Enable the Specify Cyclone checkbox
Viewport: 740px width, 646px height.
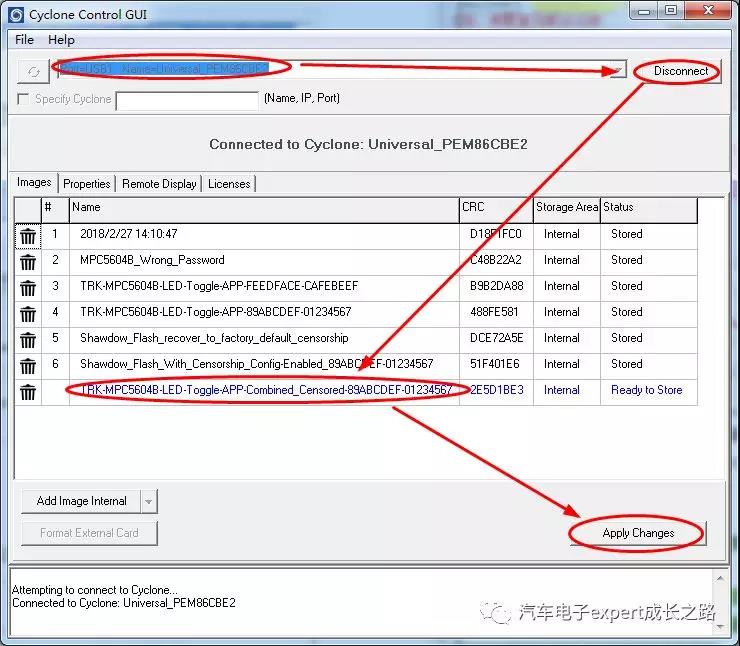pos(24,99)
